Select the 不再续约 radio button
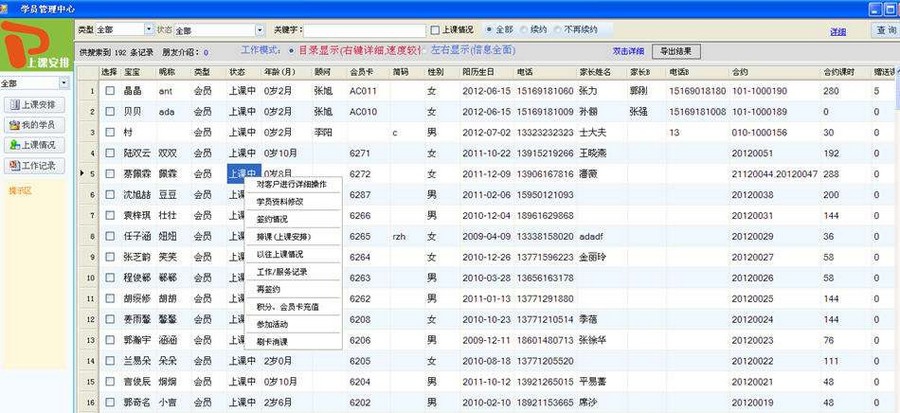The height and width of the screenshot is (413, 900). (557, 29)
